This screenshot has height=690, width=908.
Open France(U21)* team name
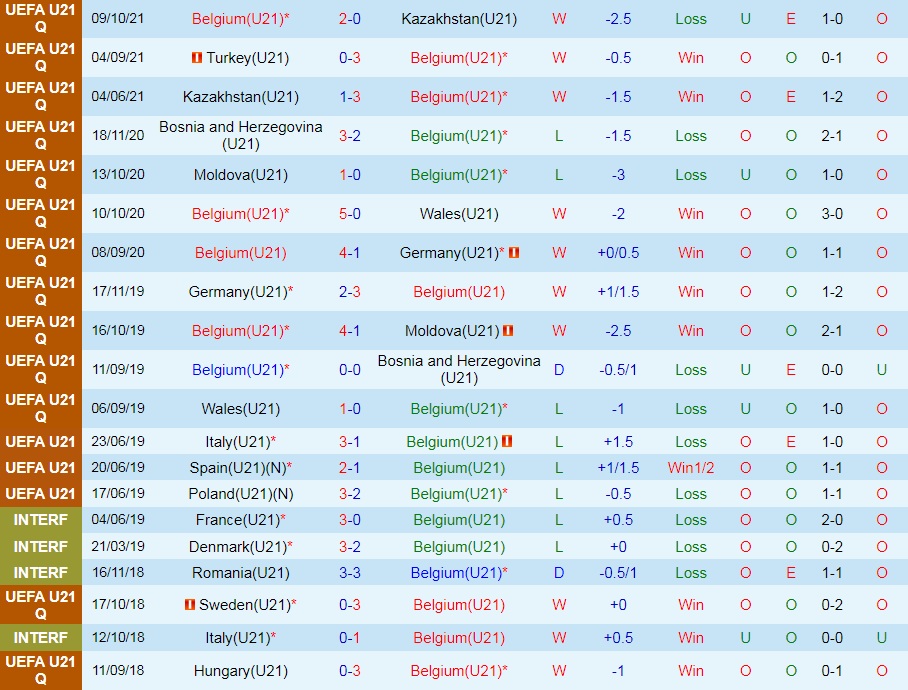coord(241,520)
